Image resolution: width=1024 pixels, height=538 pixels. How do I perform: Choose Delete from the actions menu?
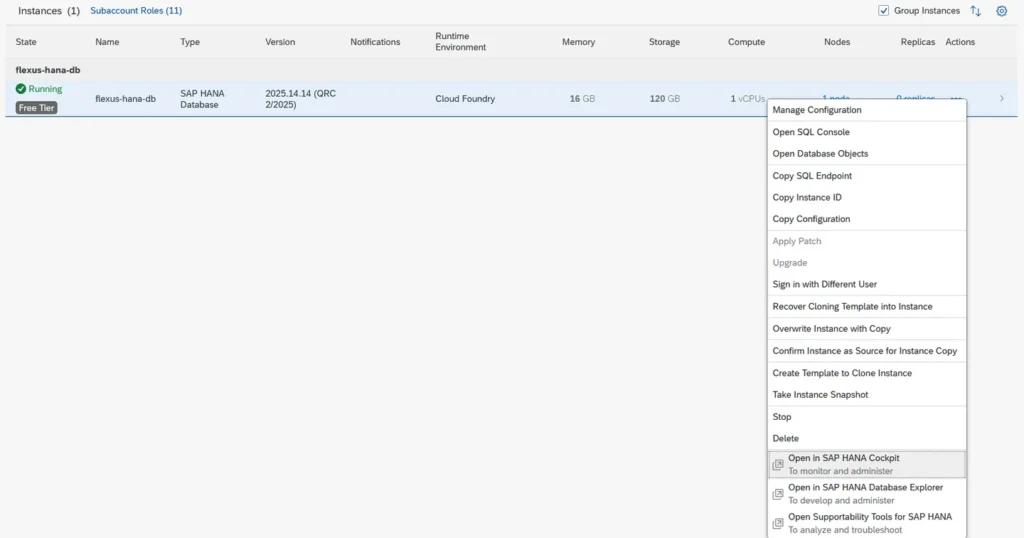tap(786, 439)
